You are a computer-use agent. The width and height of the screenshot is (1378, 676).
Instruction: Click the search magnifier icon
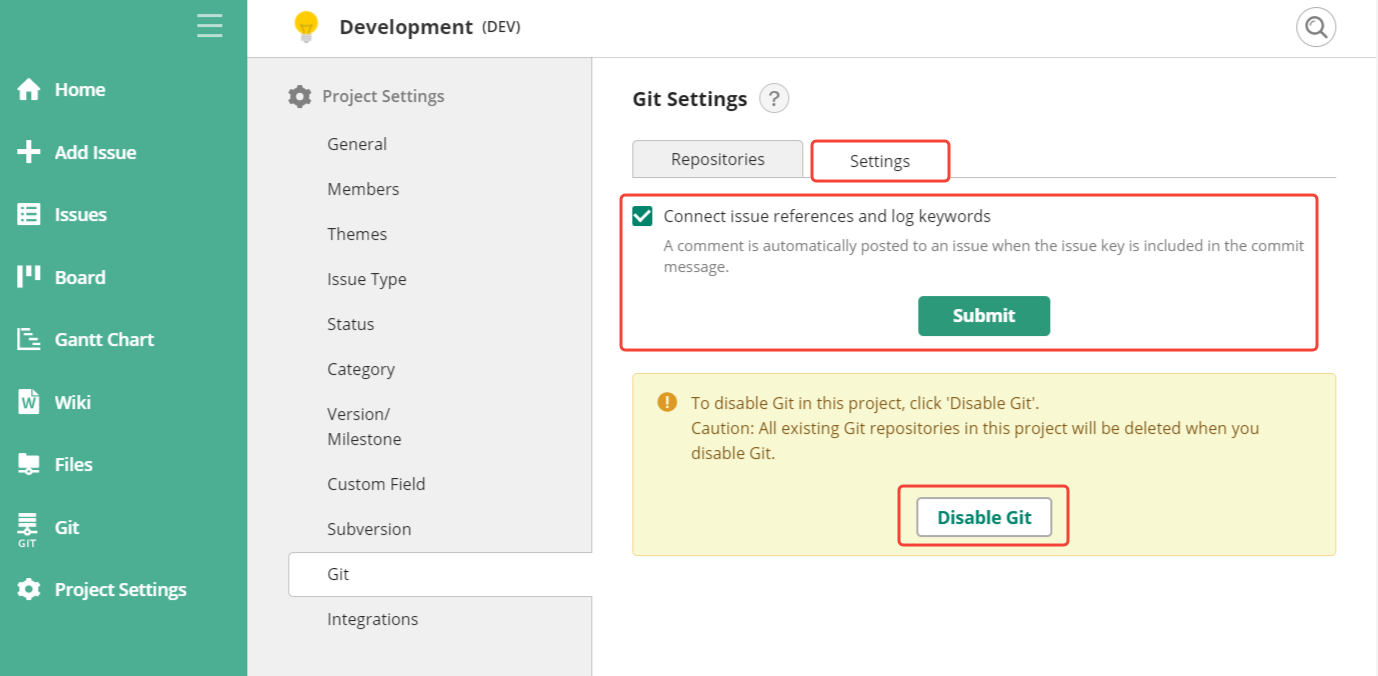[x=1316, y=27]
